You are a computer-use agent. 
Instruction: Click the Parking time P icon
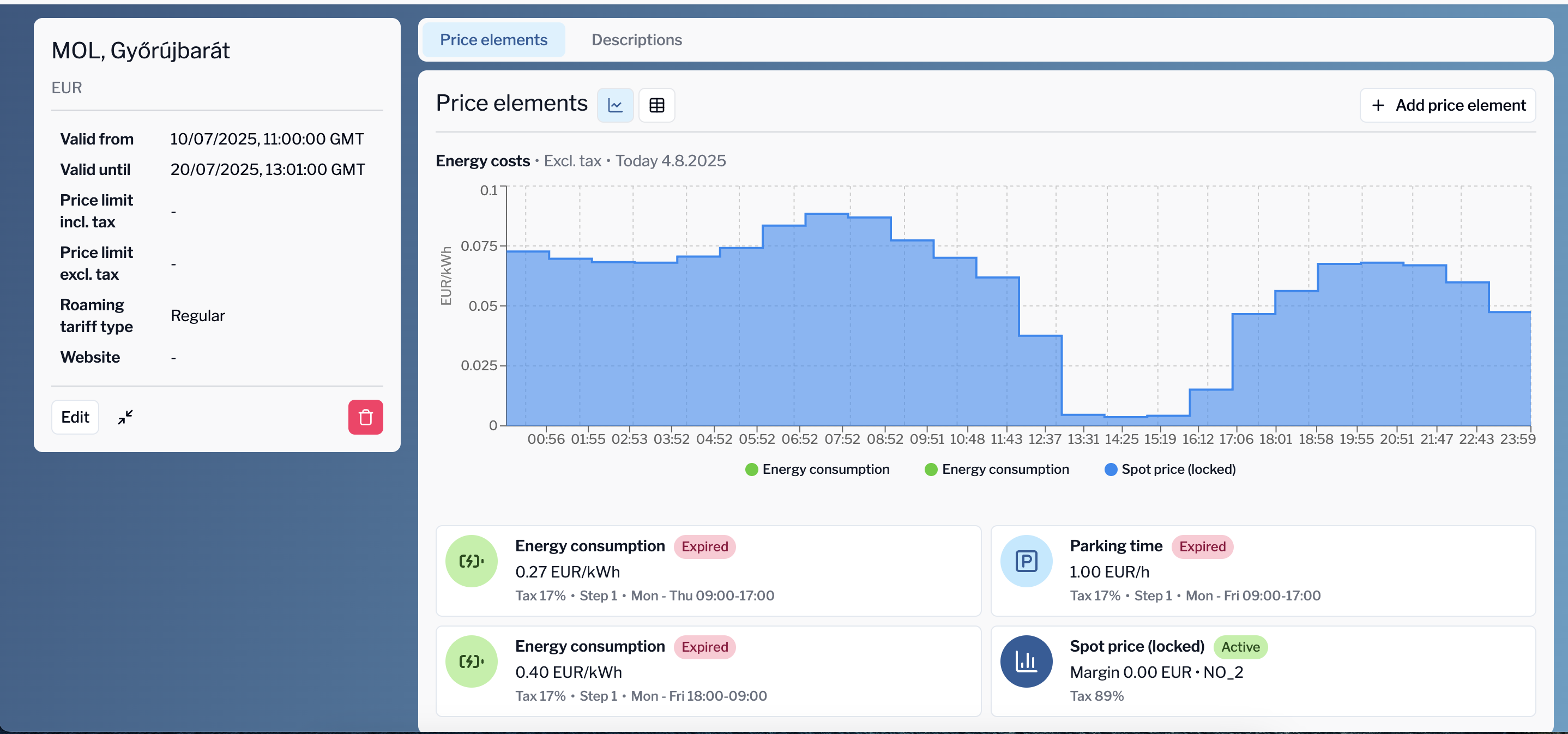click(x=1026, y=561)
